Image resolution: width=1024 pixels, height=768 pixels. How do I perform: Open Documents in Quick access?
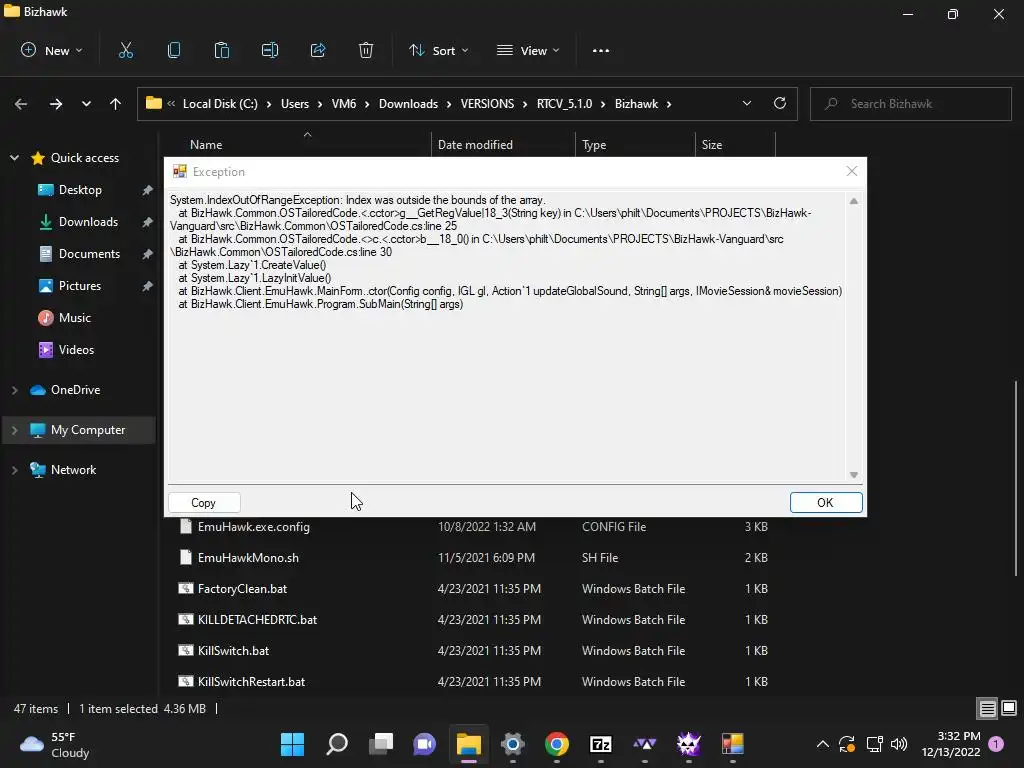pos(89,254)
